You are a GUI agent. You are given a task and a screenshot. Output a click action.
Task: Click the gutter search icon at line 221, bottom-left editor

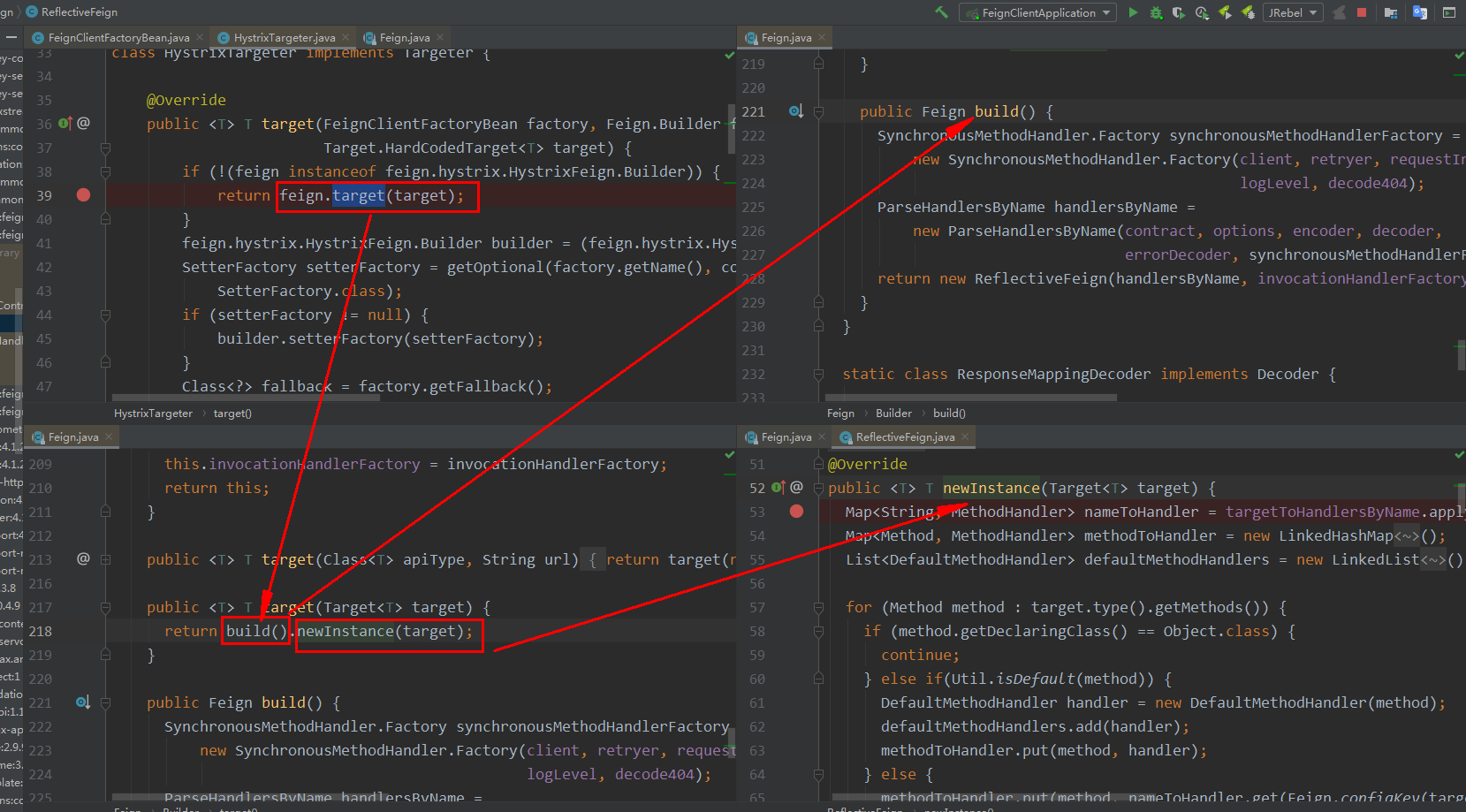pos(83,702)
